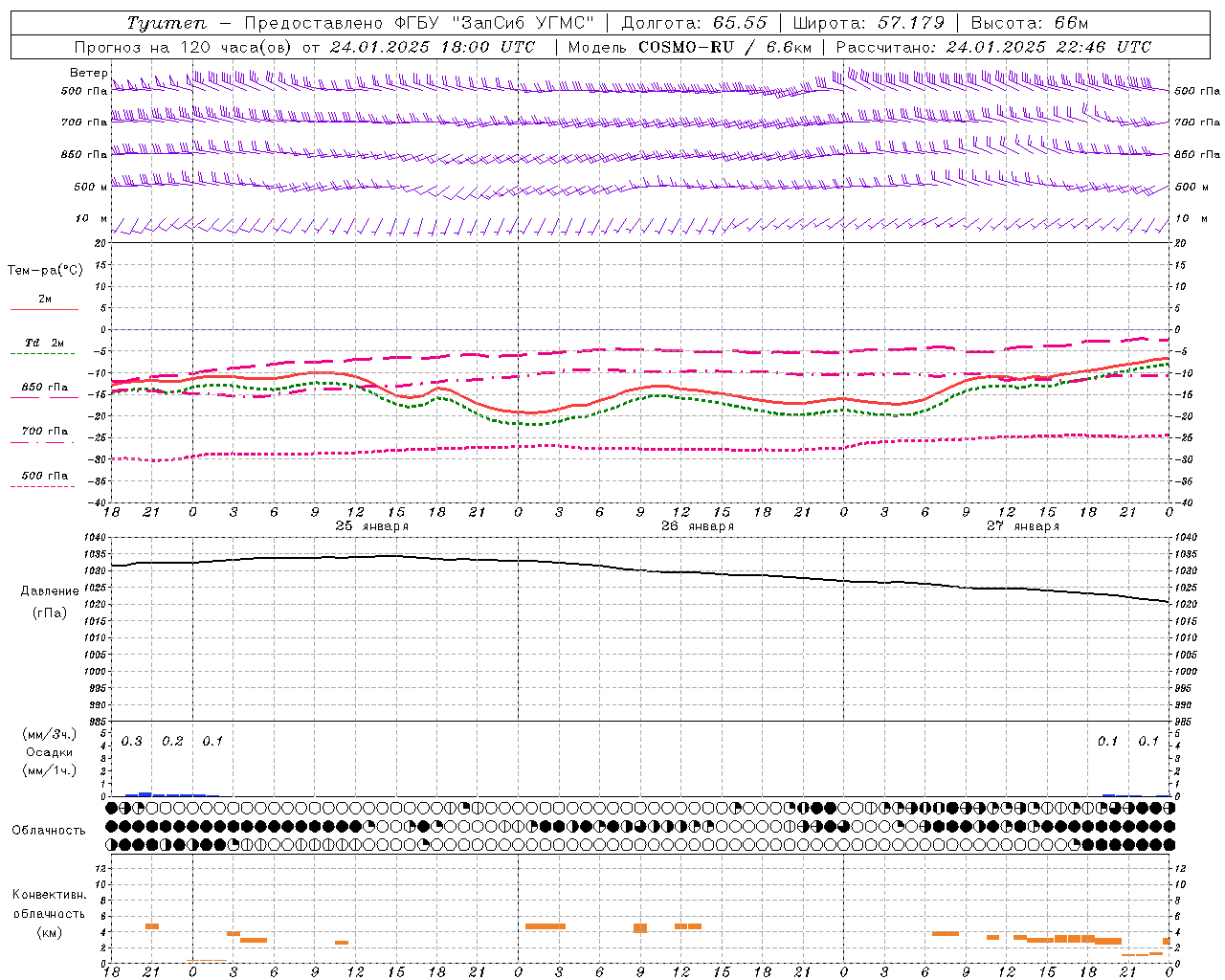The width and height of the screenshot is (1225, 980).
Task: Click the "Облачность" cloud cover label
Action: tap(49, 831)
